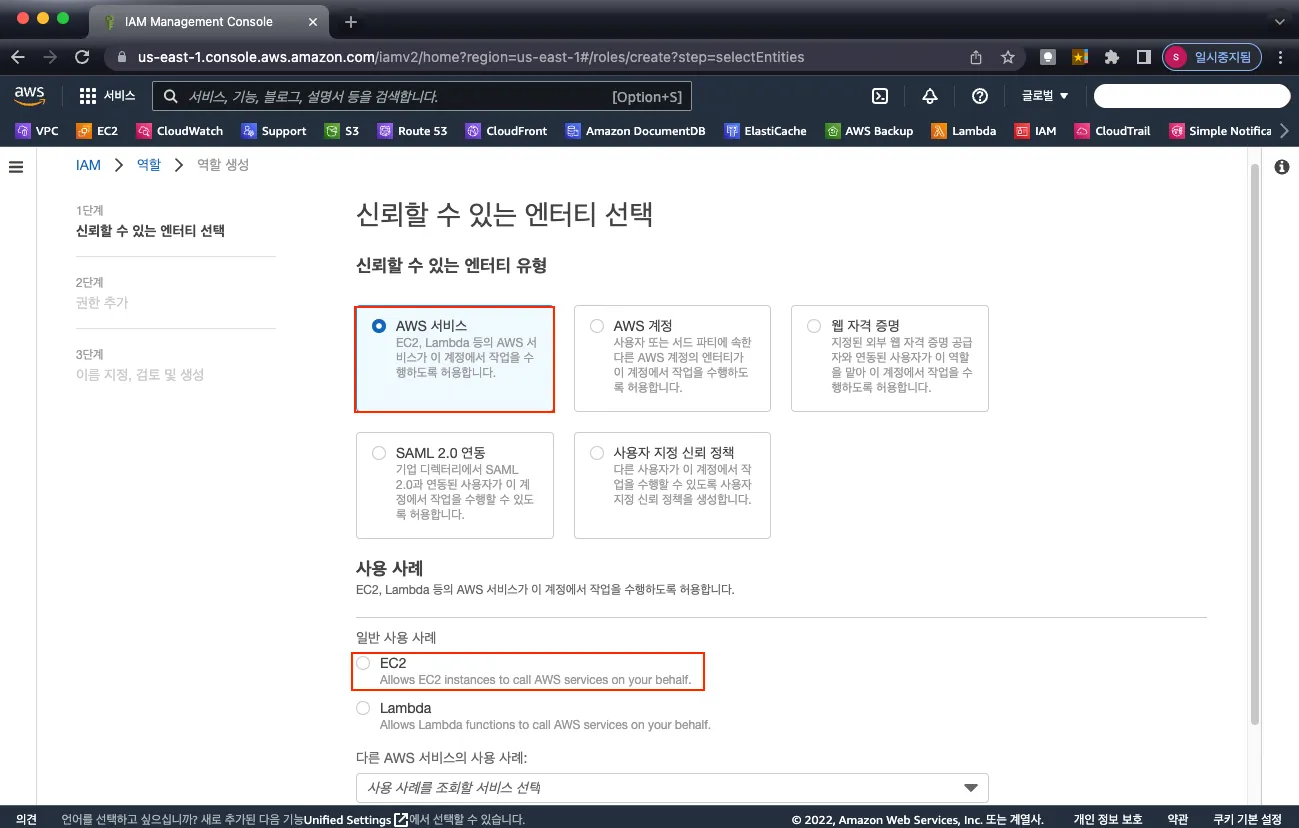Click the 역할 생성 breadcrumb text
This screenshot has height=828, width=1299.
point(223,165)
